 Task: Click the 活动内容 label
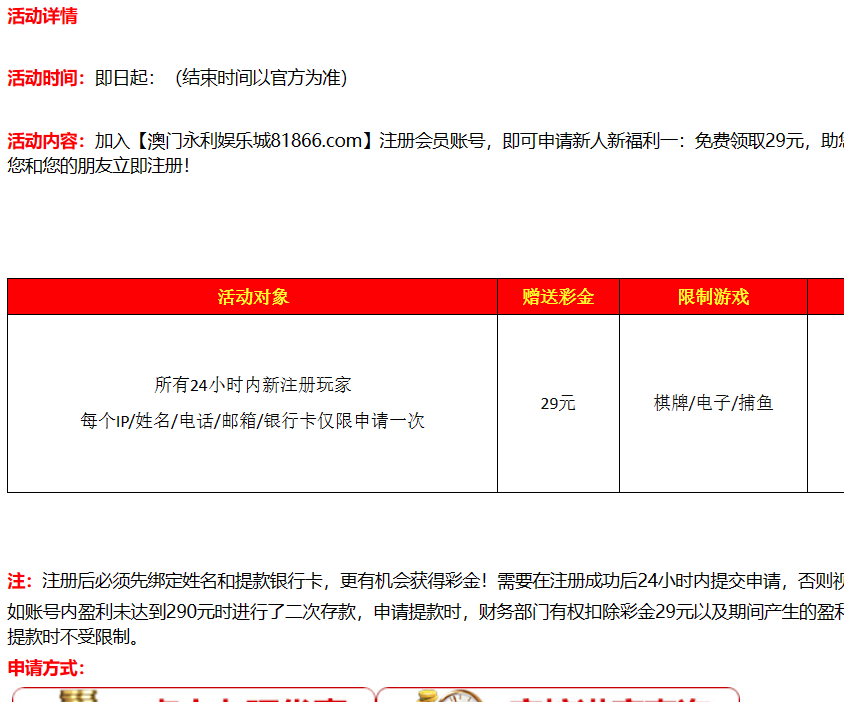click(47, 141)
